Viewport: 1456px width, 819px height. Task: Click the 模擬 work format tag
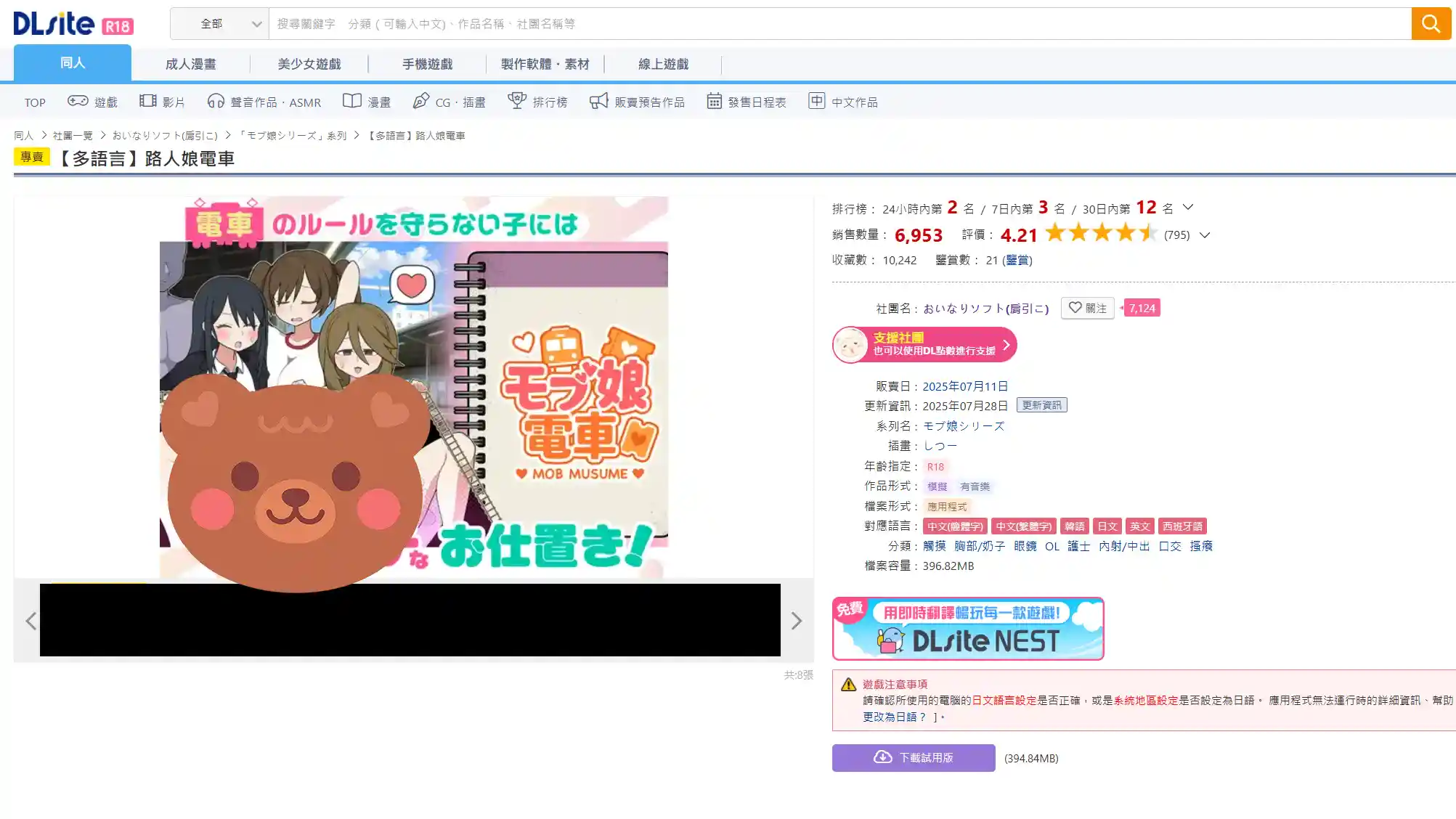[937, 486]
